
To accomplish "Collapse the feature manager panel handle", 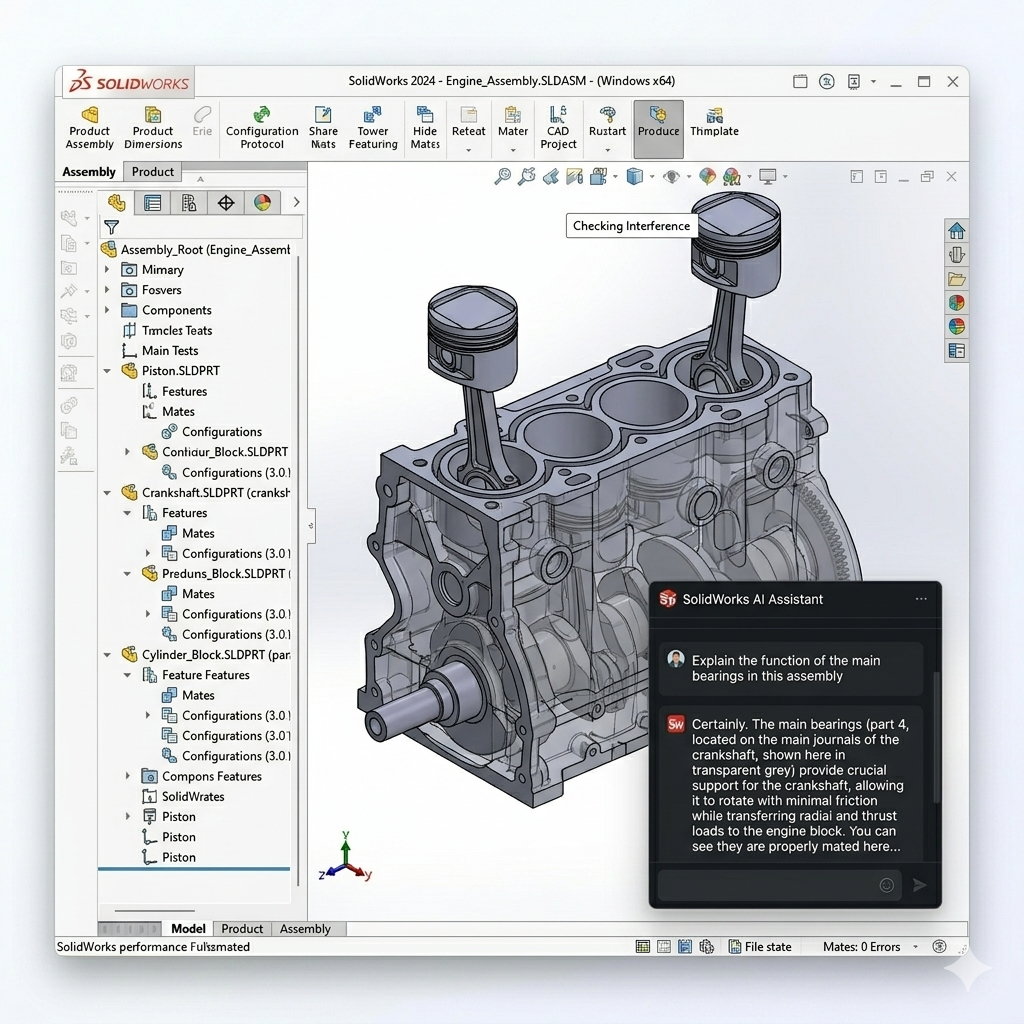I will [311, 525].
